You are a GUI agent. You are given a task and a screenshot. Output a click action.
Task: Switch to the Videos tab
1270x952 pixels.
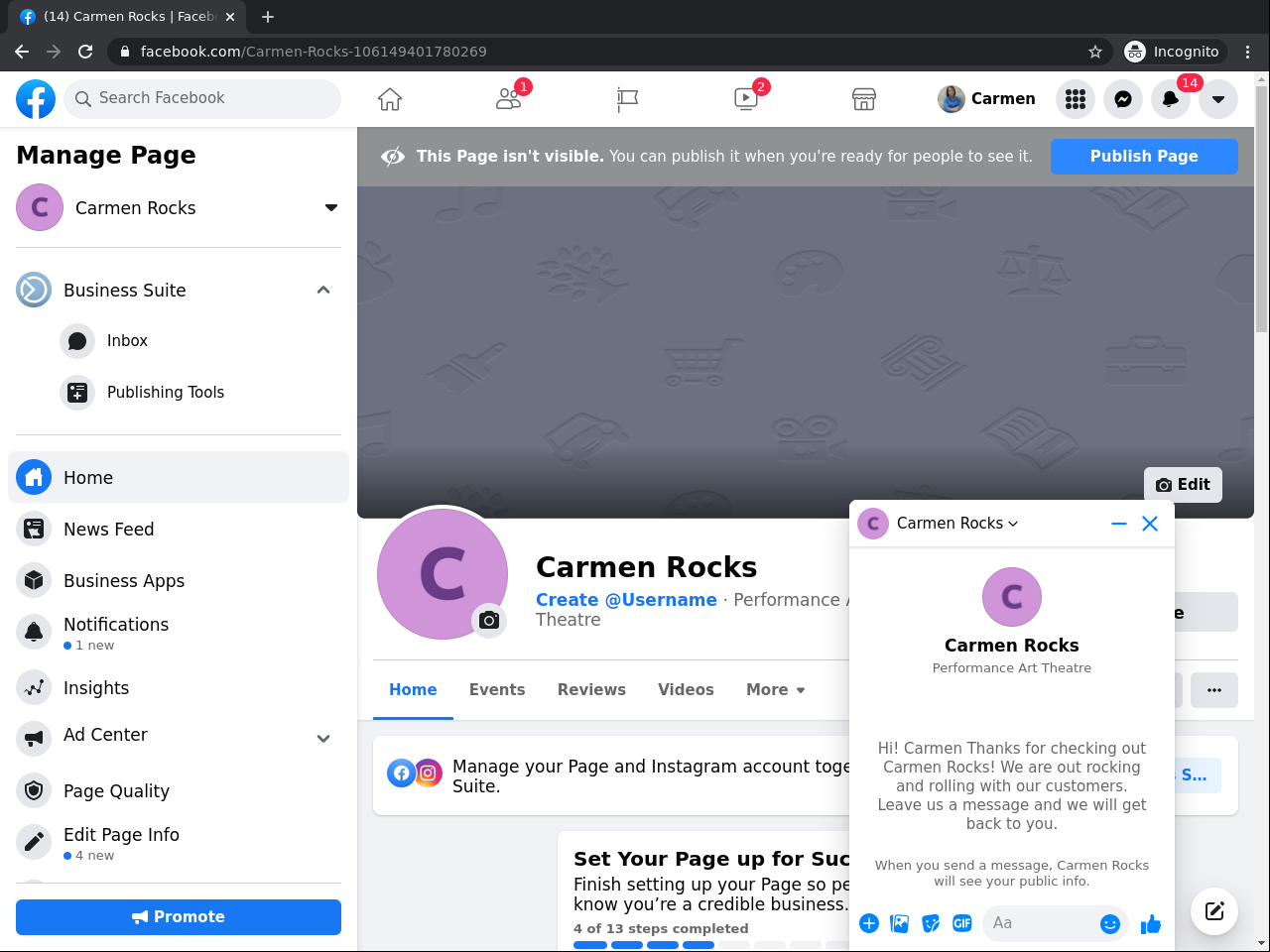pos(686,690)
